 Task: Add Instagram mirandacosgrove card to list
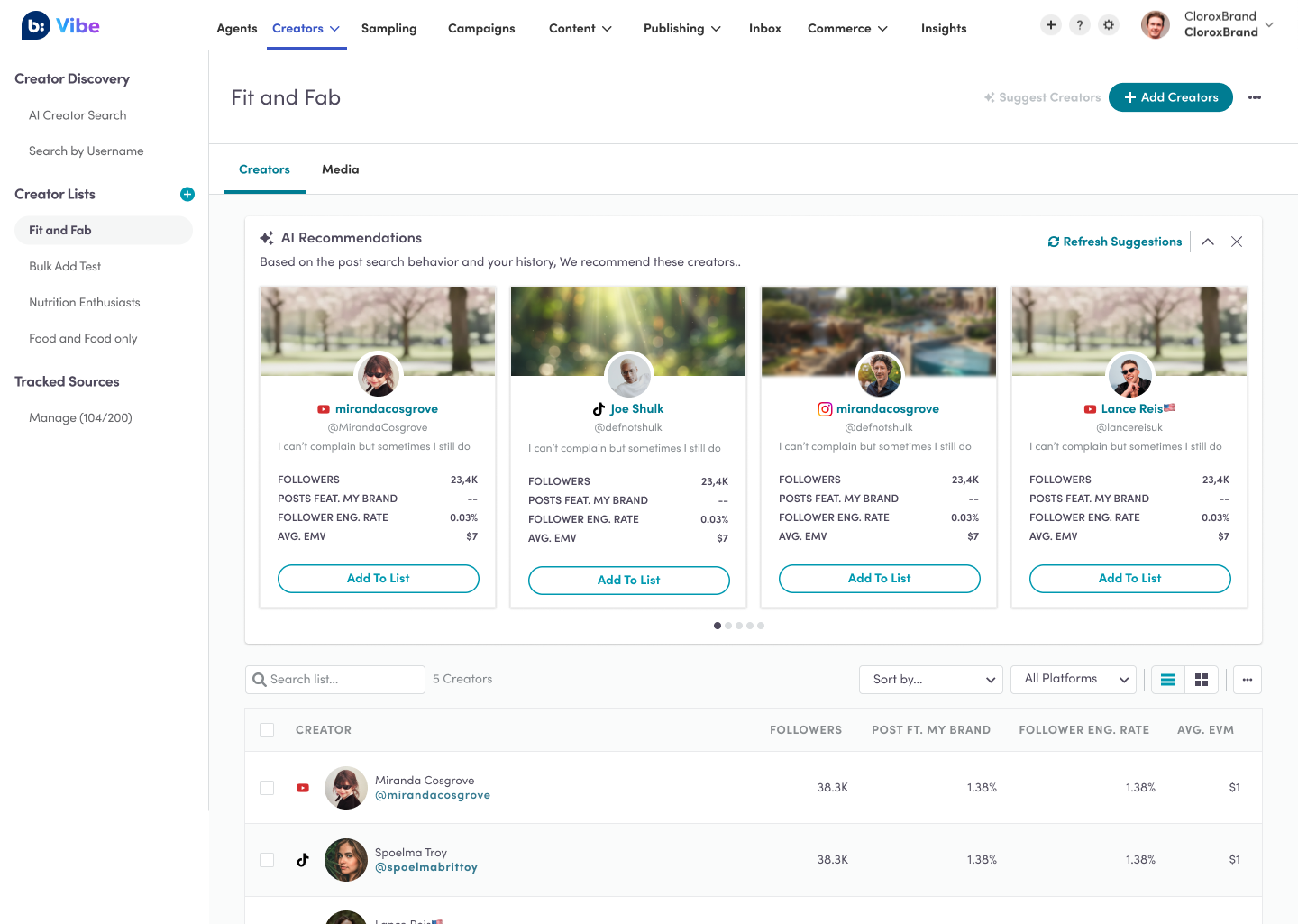coord(880,579)
